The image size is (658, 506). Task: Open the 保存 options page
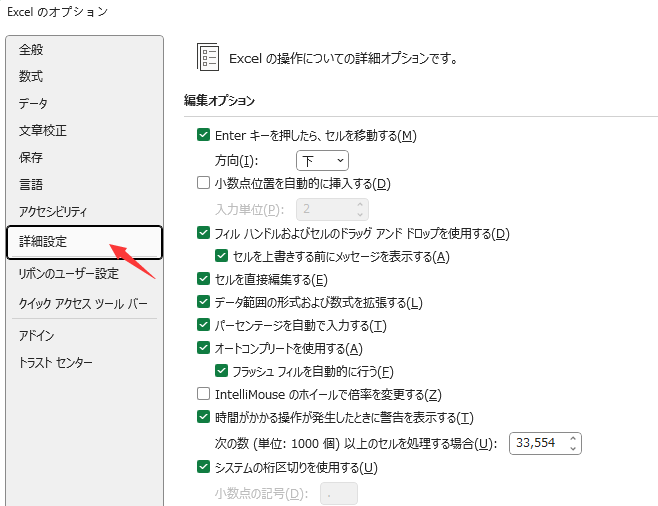[x=31, y=157]
